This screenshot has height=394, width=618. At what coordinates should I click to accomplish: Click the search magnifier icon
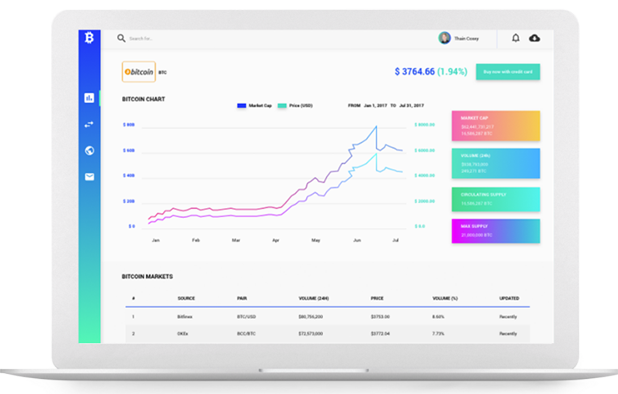click(x=121, y=38)
